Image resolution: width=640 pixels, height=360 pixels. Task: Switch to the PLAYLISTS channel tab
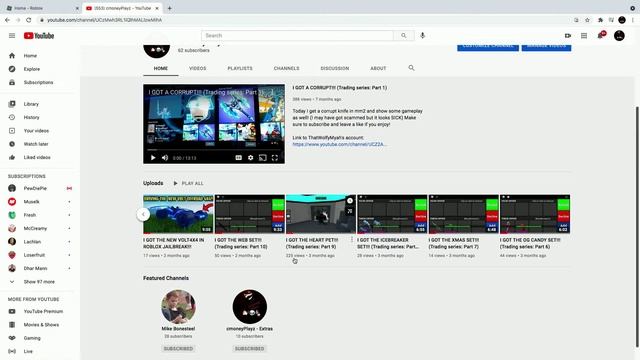[240, 68]
